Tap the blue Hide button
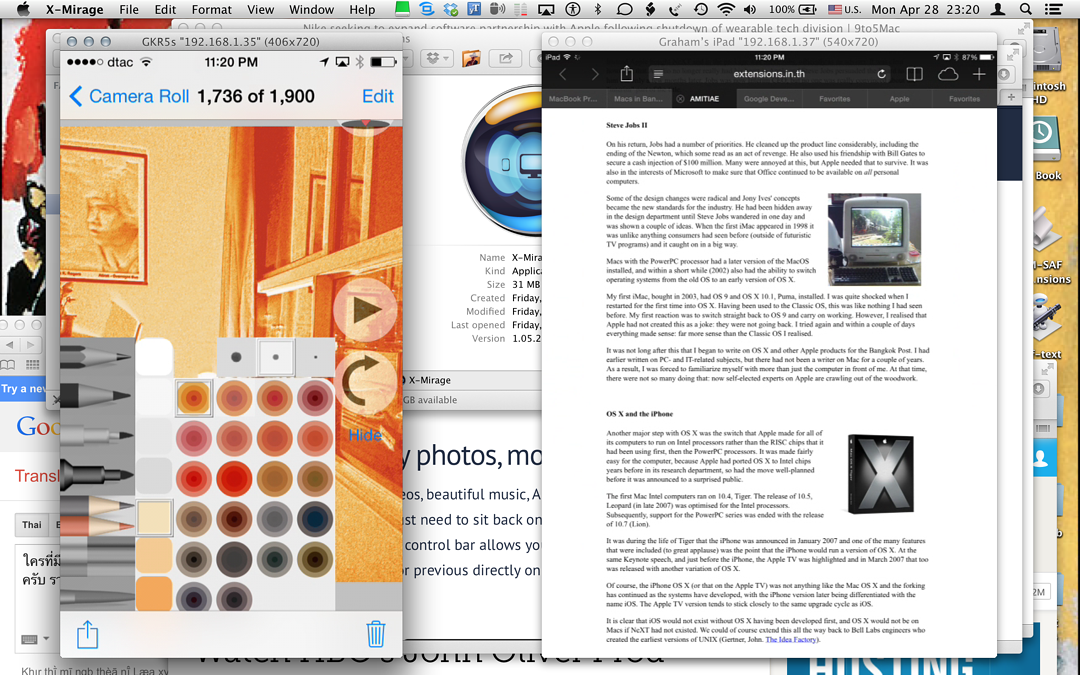The width and height of the screenshot is (1080, 675). tap(365, 435)
